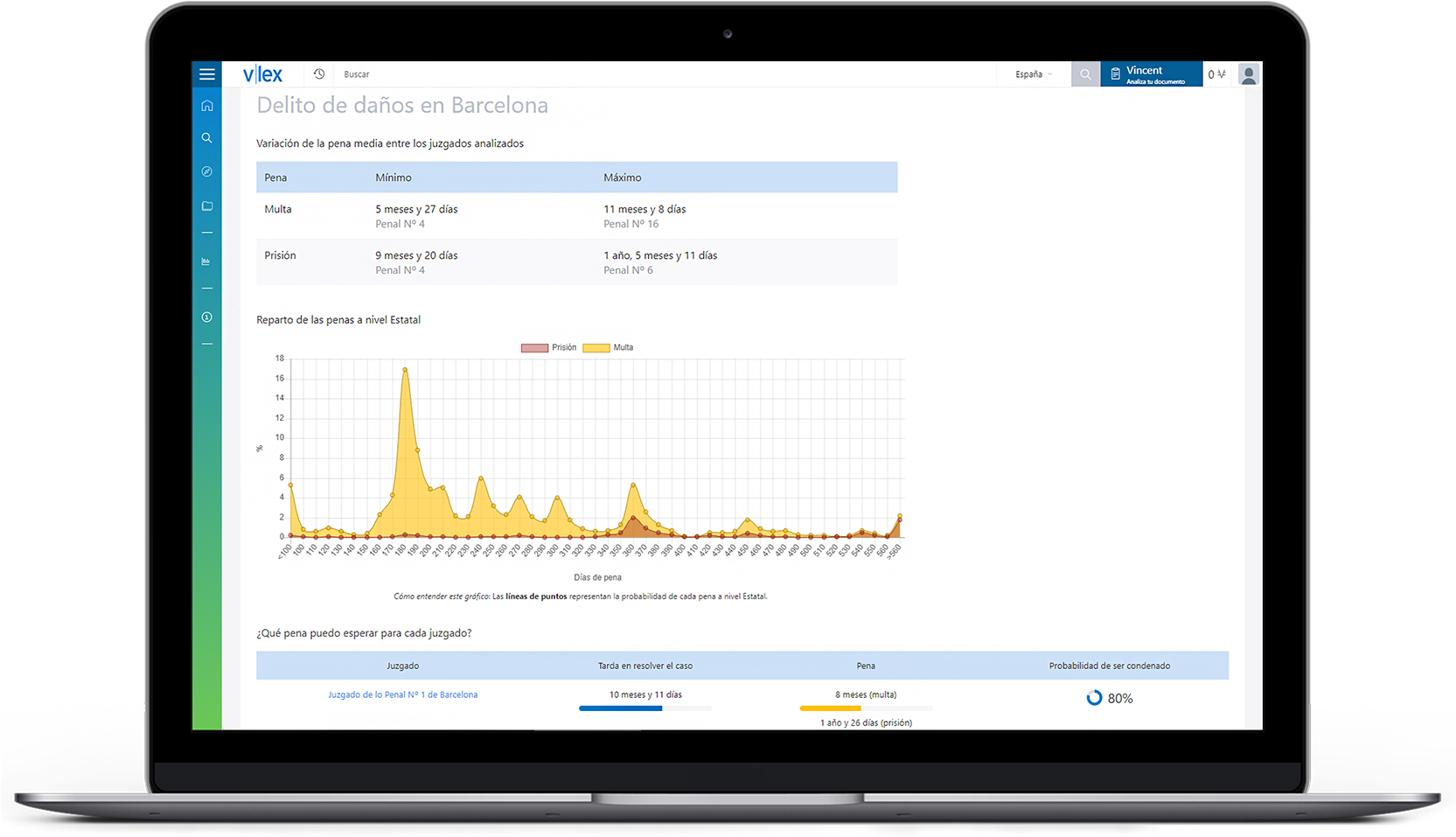Open the hamburger menu
Image resolution: width=1456 pixels, height=837 pixels.
coord(206,74)
